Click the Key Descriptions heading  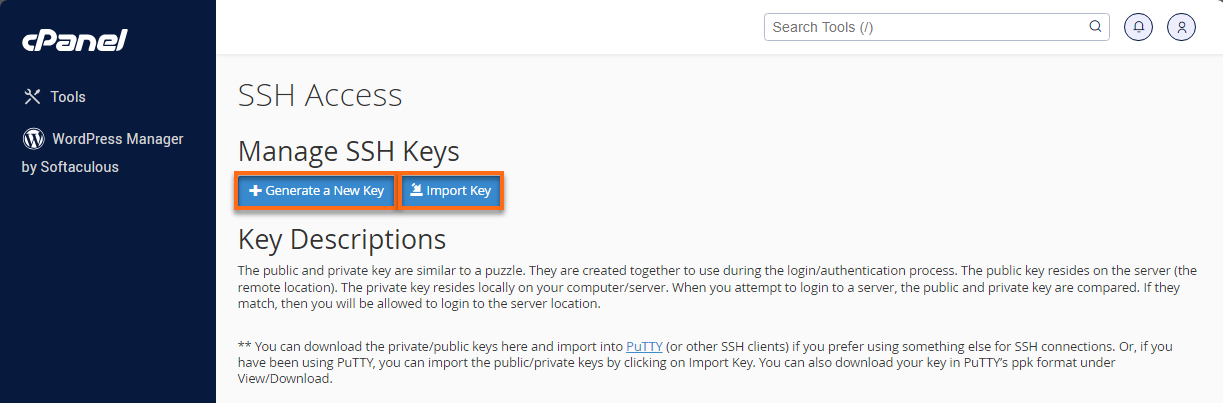341,240
